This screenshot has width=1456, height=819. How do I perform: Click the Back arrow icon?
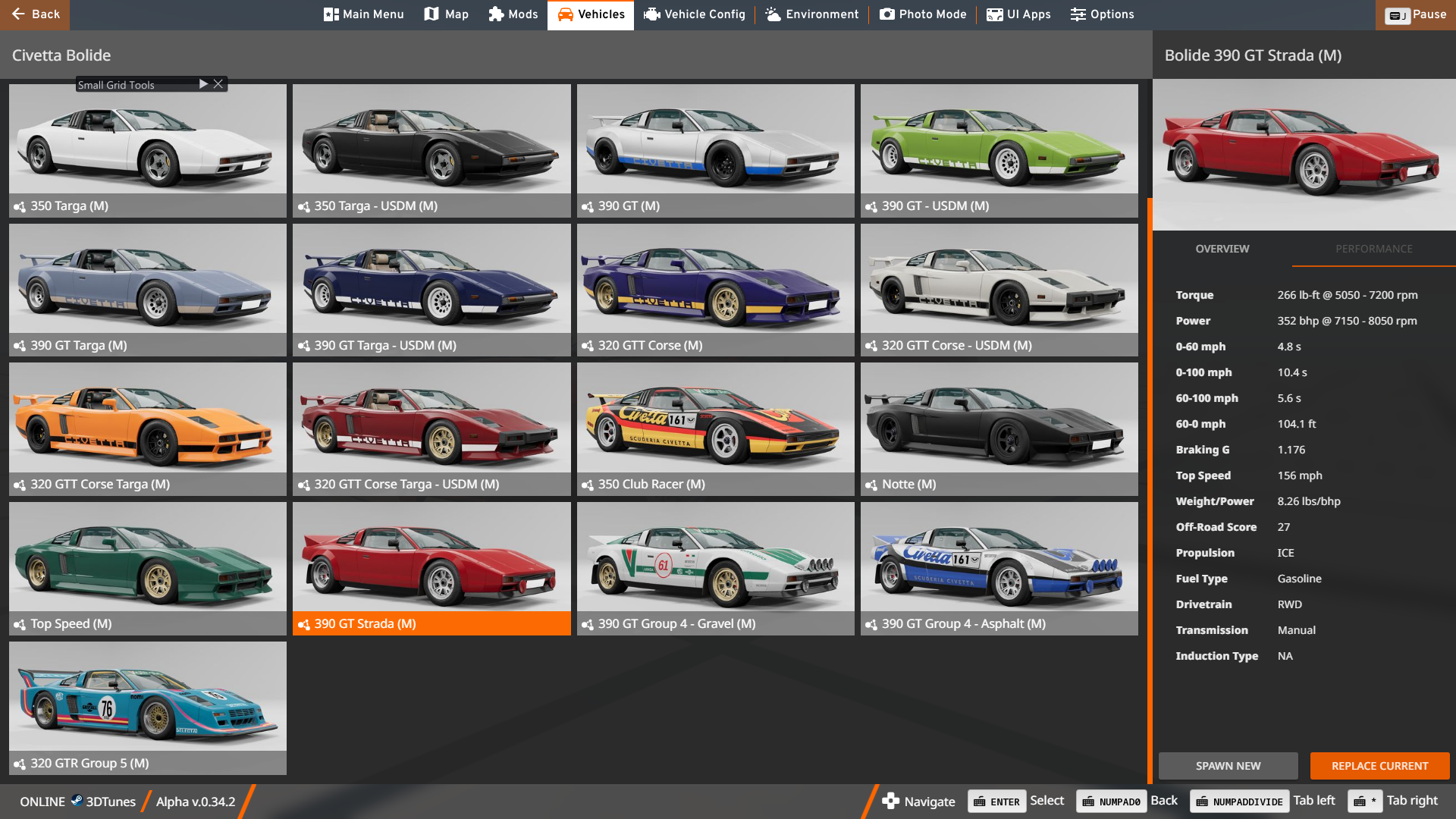pos(18,14)
